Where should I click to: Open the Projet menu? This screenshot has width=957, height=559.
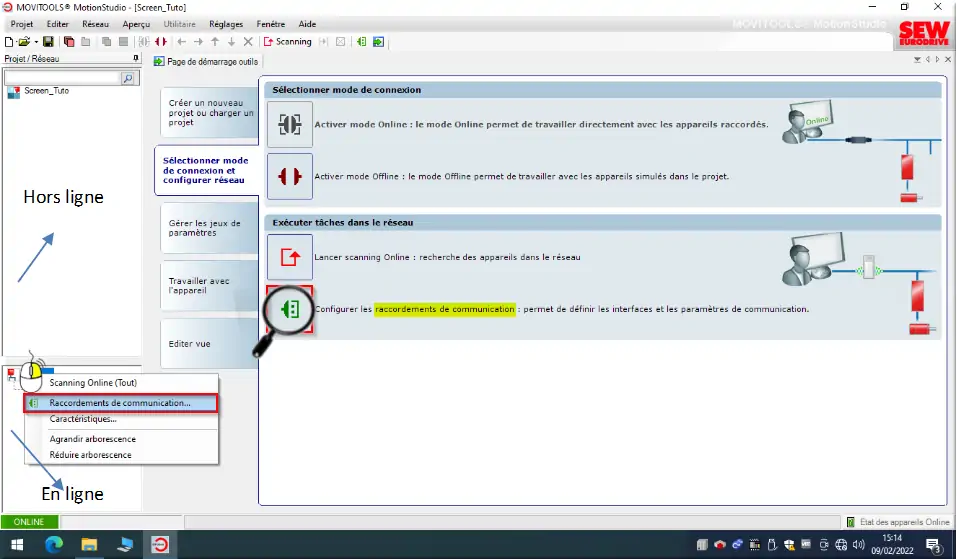[x=22, y=24]
